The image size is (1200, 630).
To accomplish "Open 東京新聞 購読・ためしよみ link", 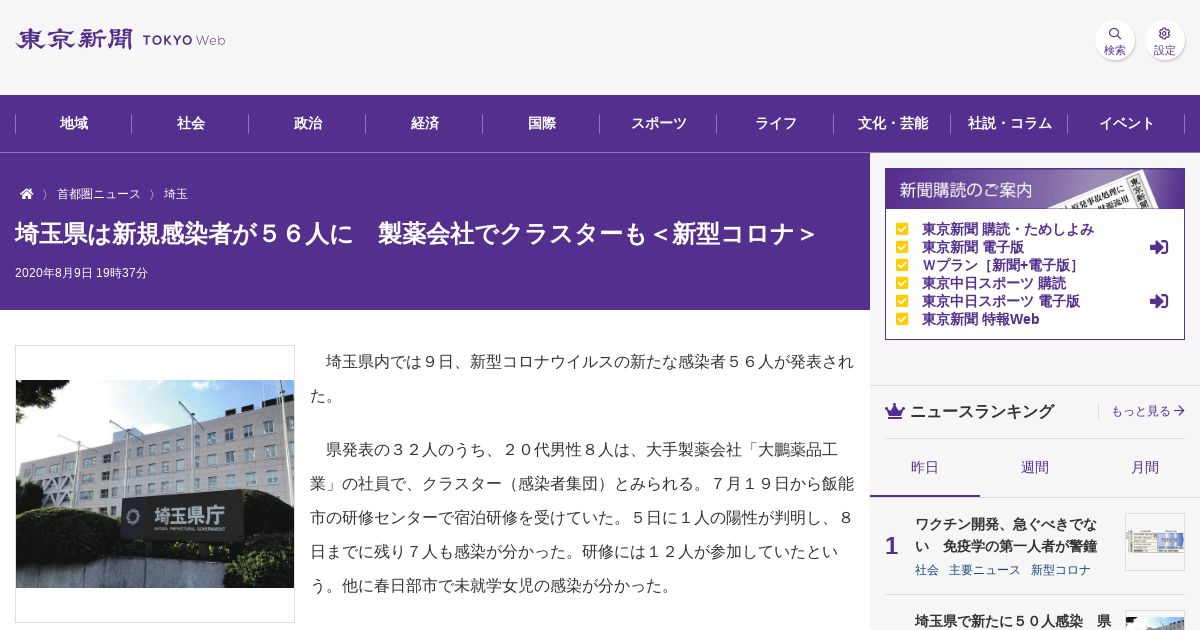I will click(x=1008, y=229).
